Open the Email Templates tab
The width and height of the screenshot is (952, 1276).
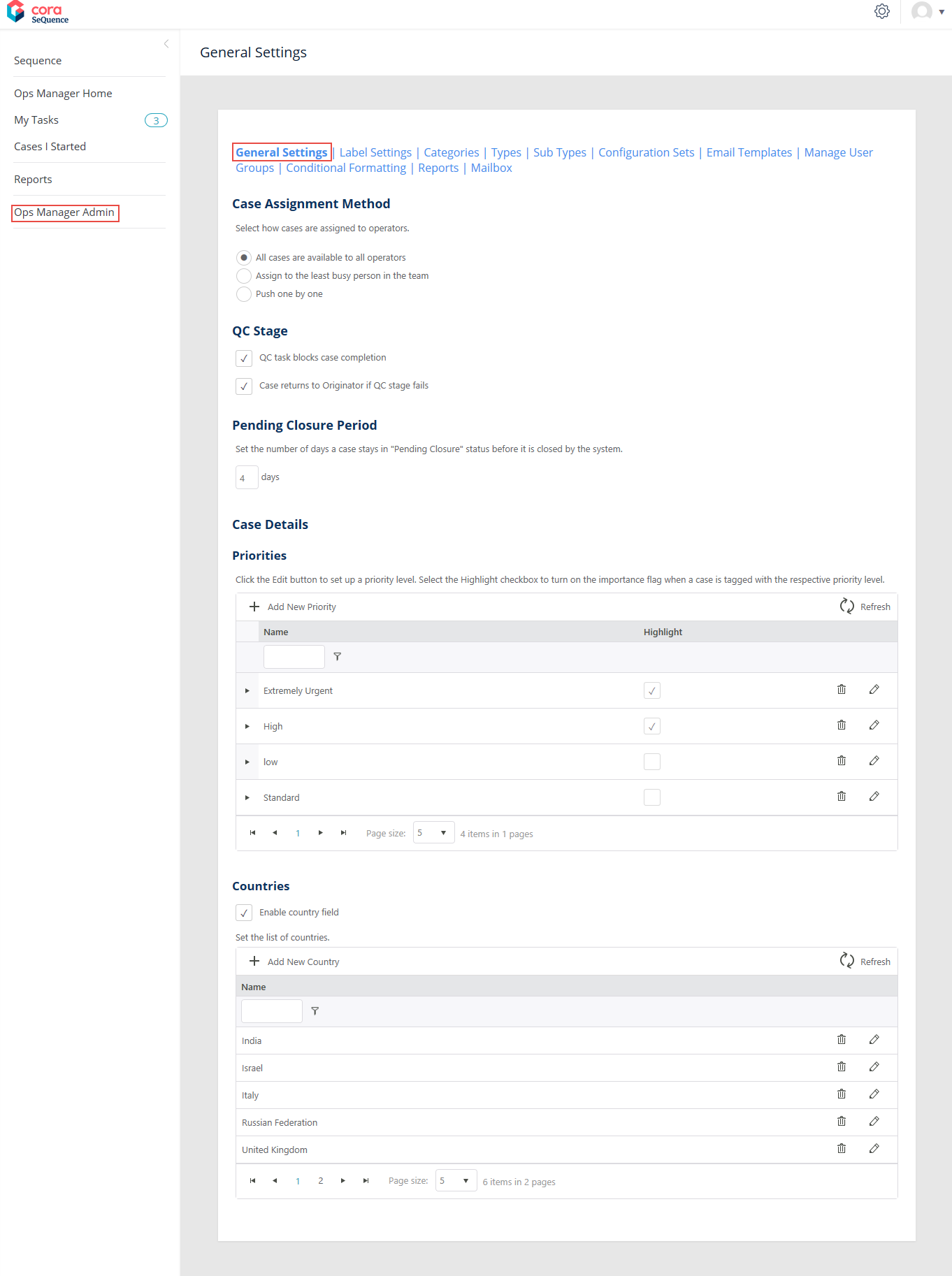(749, 152)
